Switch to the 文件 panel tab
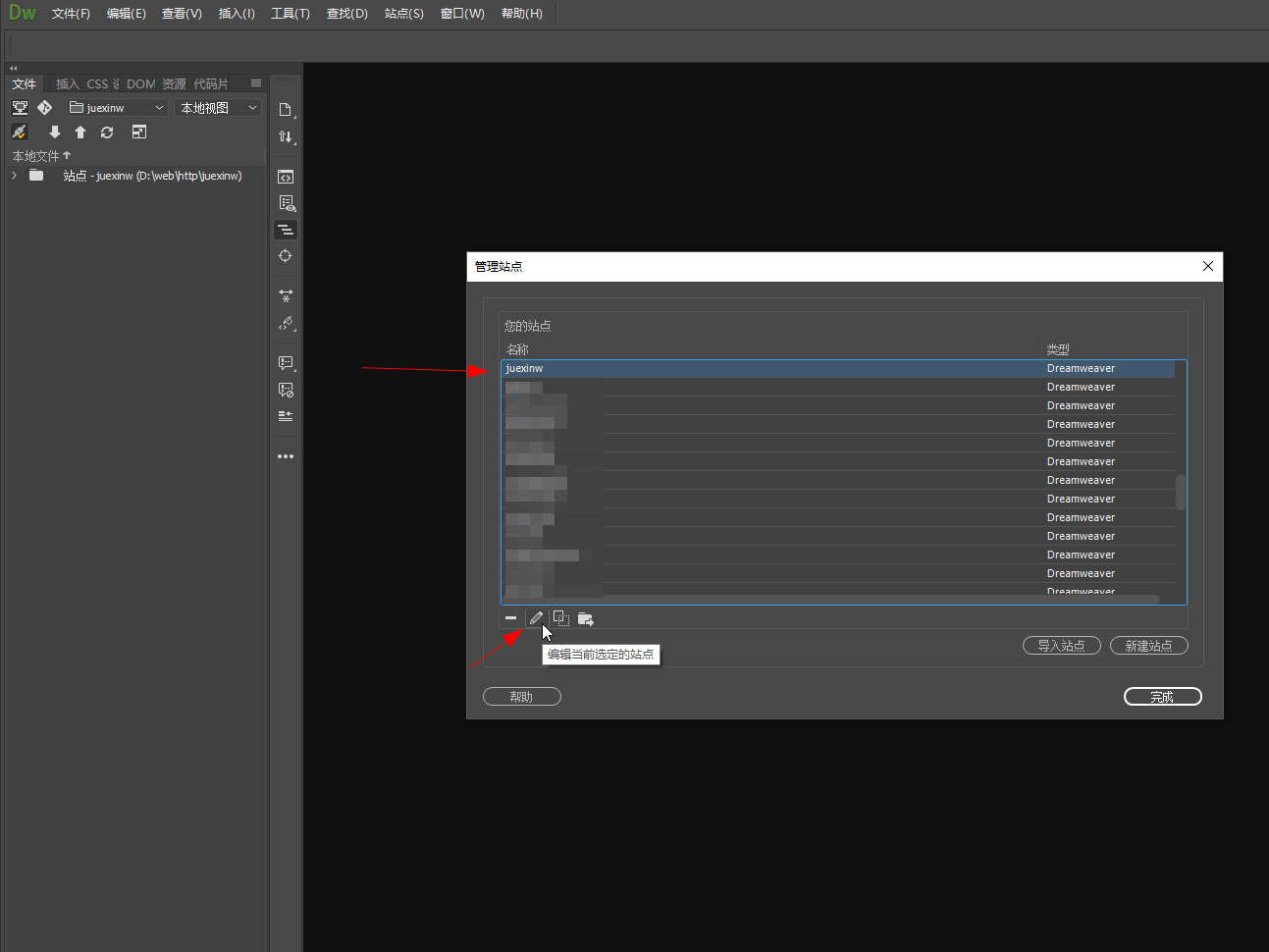The image size is (1269, 952). (24, 84)
